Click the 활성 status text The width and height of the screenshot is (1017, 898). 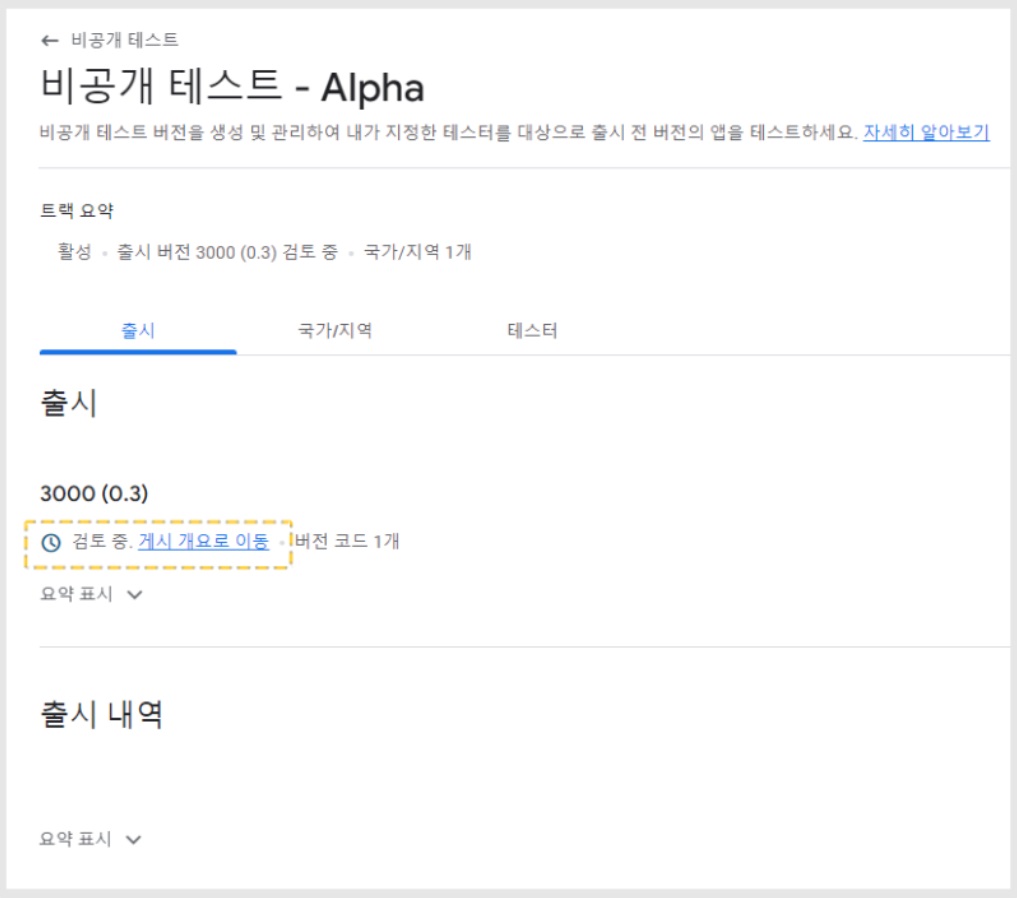tap(75, 252)
